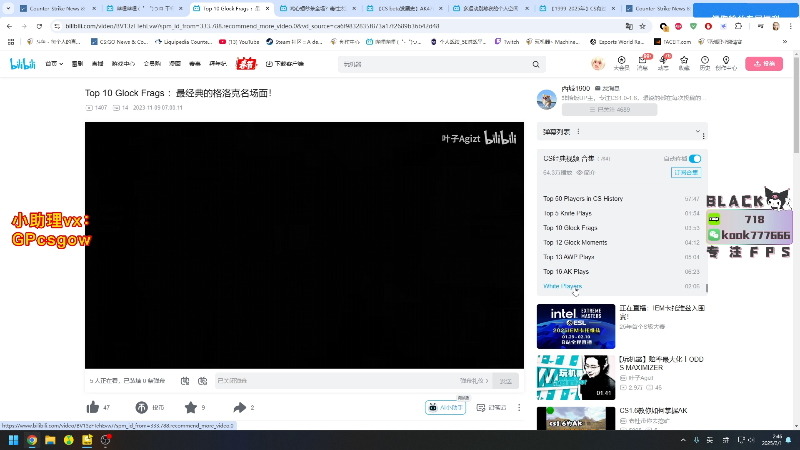800x450 pixels.
Task: Open the Chrome tab search dropdown
Action: [8, 8]
